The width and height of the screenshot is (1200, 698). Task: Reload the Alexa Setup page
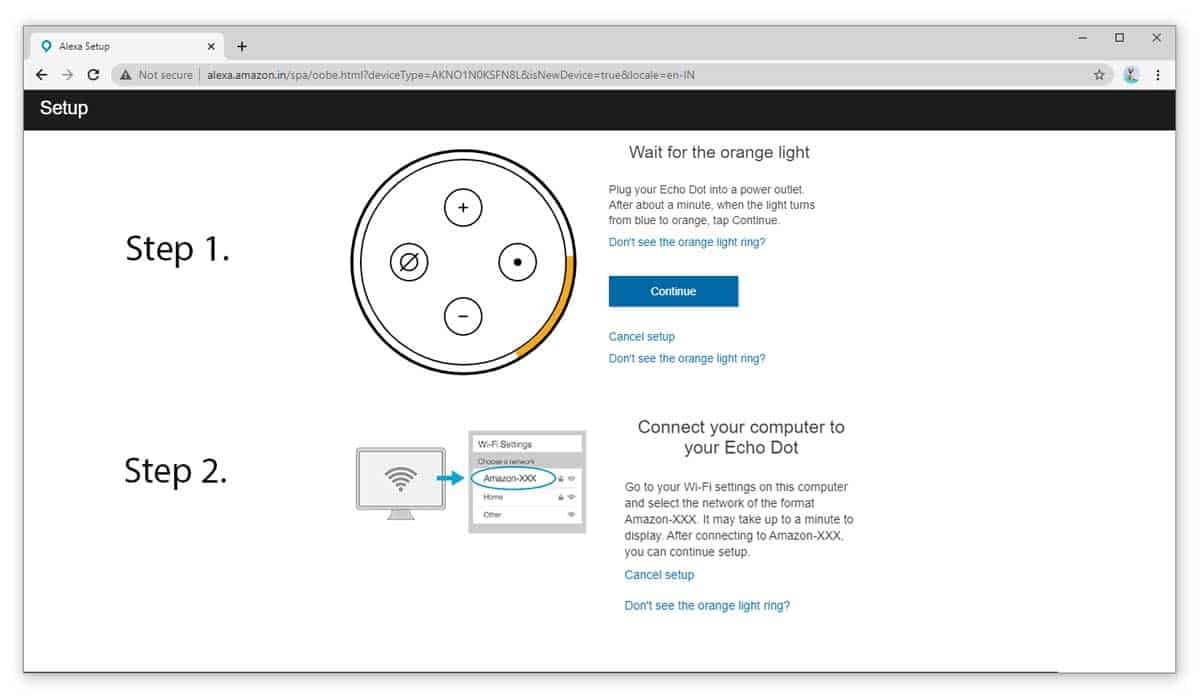pyautogui.click(x=93, y=75)
